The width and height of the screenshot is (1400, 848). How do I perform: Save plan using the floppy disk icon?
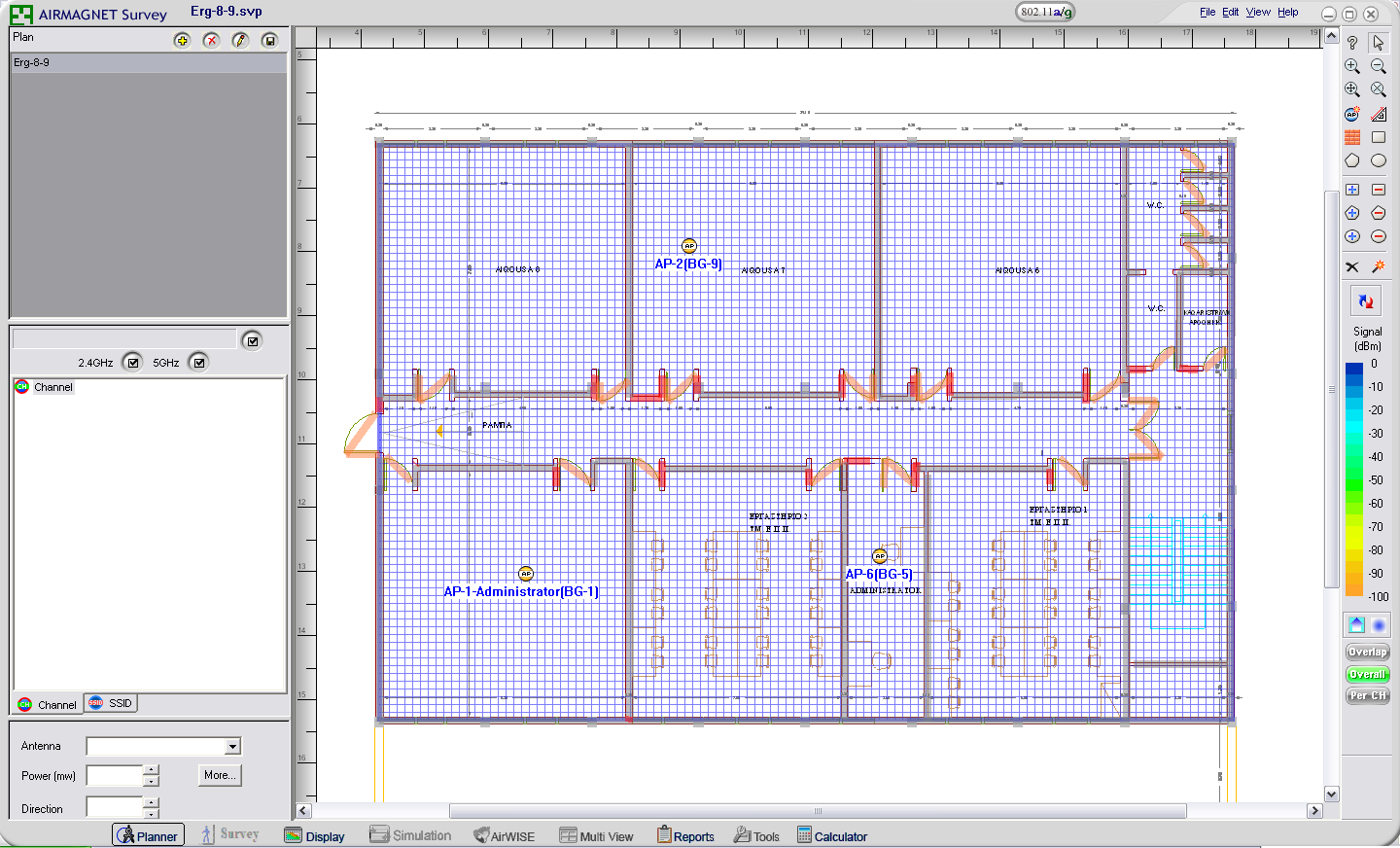tap(269, 40)
